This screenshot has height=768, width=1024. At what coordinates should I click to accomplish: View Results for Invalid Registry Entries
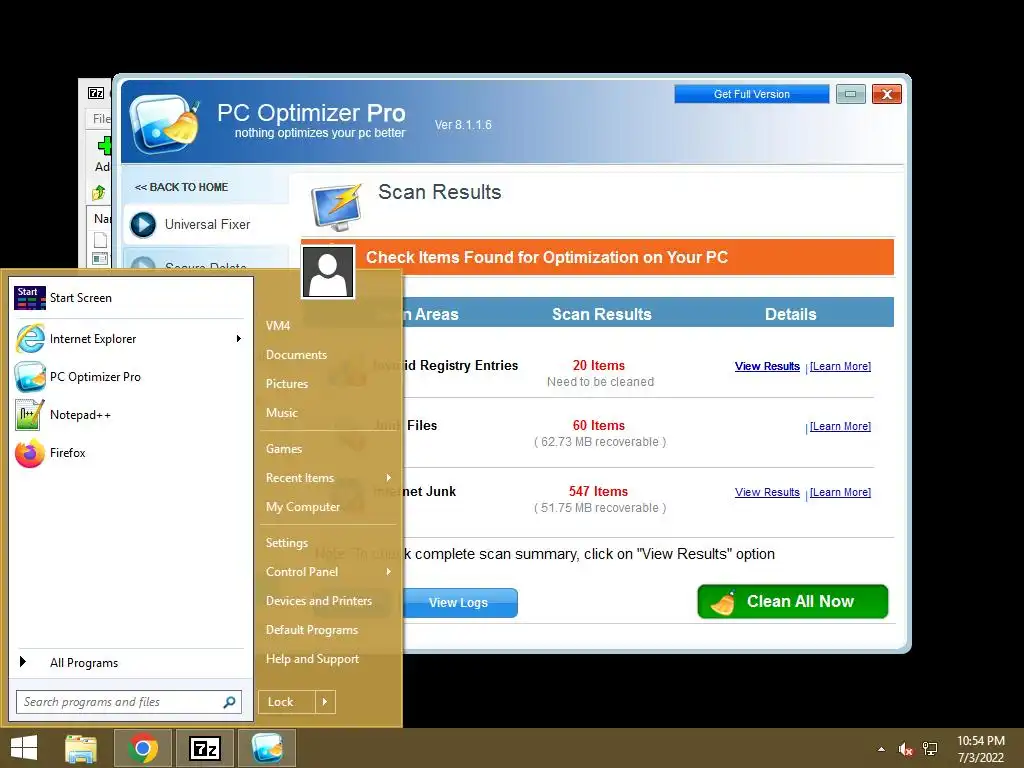767,366
